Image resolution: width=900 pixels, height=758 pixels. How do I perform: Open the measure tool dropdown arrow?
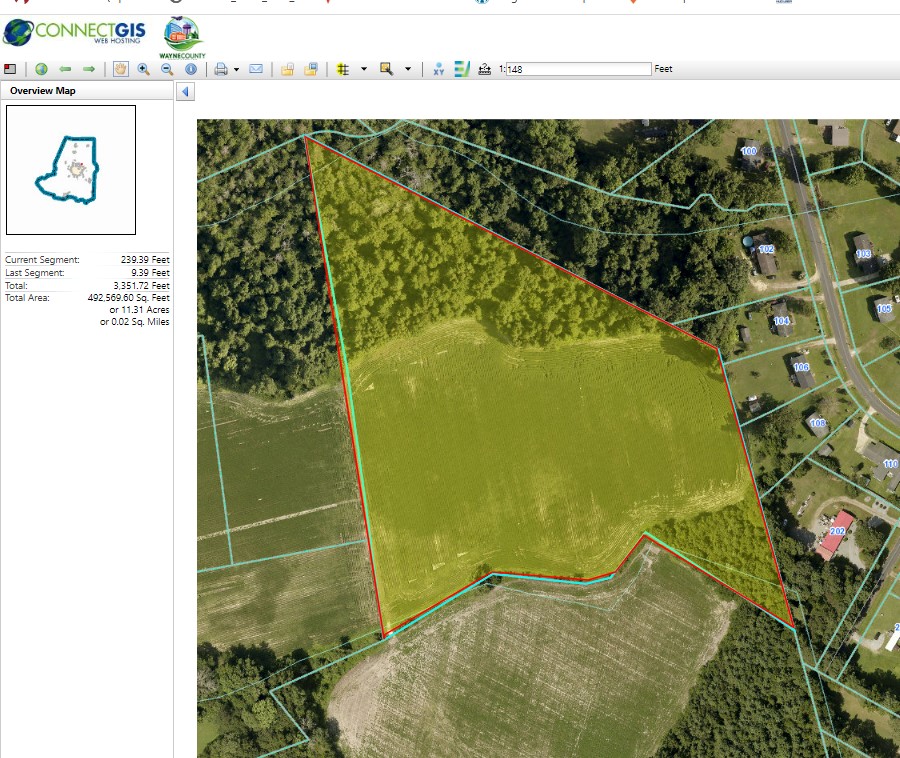click(363, 70)
